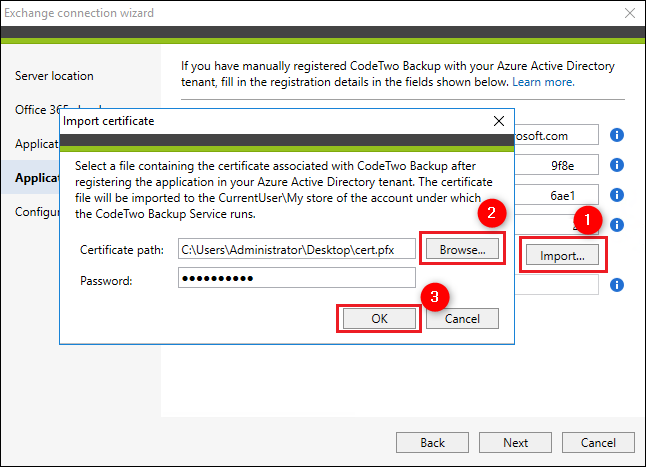Go Back in the wizard
Image resolution: width=646 pixels, height=467 pixels.
pyautogui.click(x=432, y=443)
